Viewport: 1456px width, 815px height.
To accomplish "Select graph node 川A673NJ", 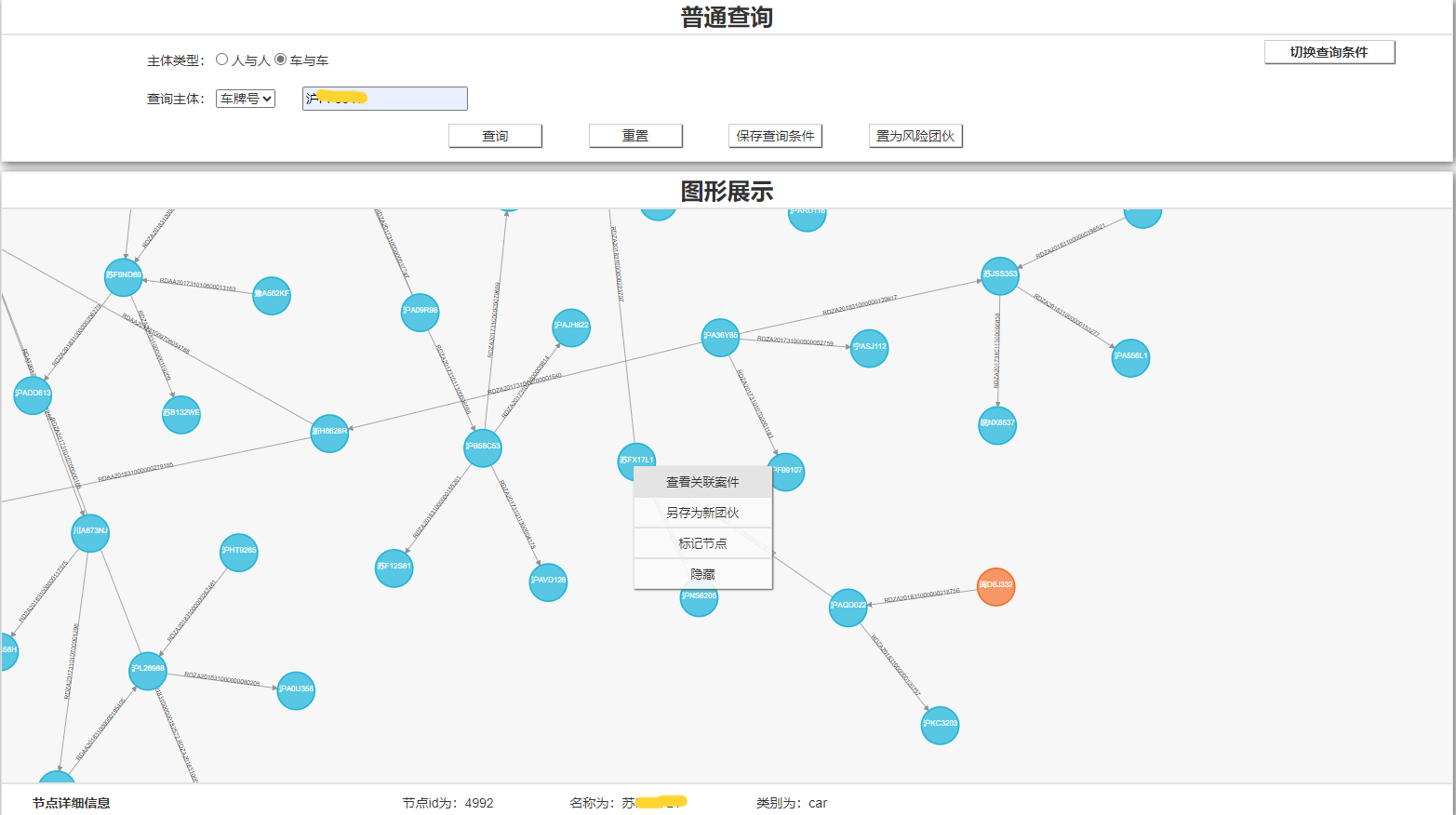I will tap(90, 532).
